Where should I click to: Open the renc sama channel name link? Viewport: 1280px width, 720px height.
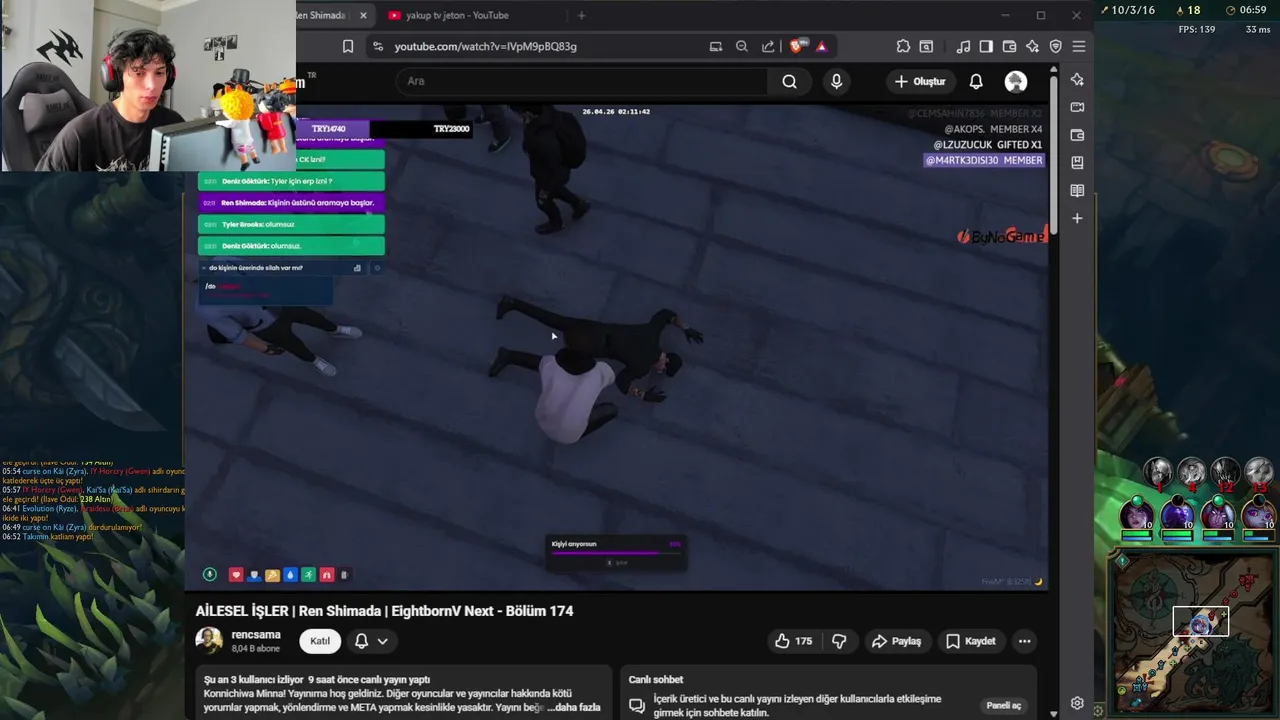pyautogui.click(x=256, y=634)
